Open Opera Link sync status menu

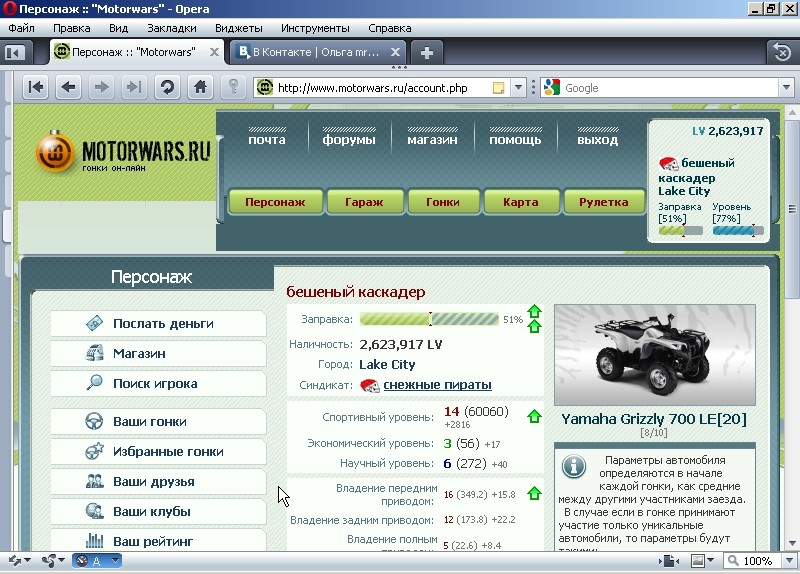[18, 561]
